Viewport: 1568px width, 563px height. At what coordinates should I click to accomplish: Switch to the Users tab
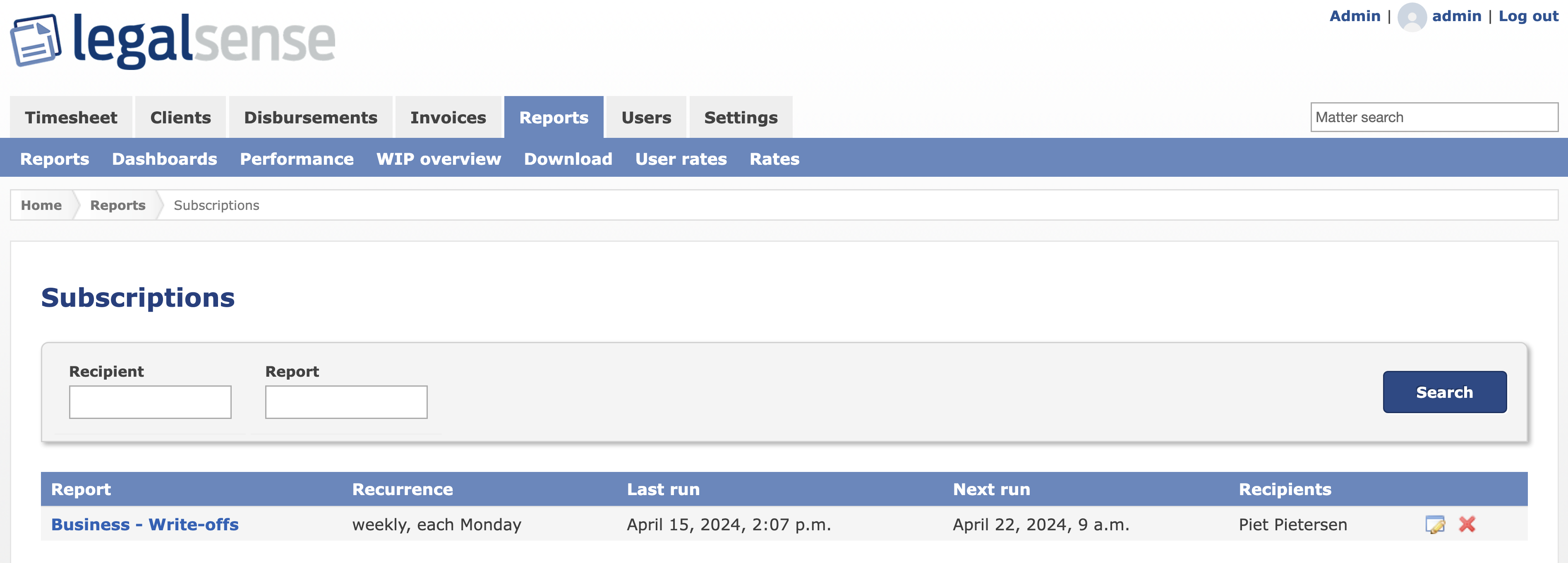[x=645, y=117]
